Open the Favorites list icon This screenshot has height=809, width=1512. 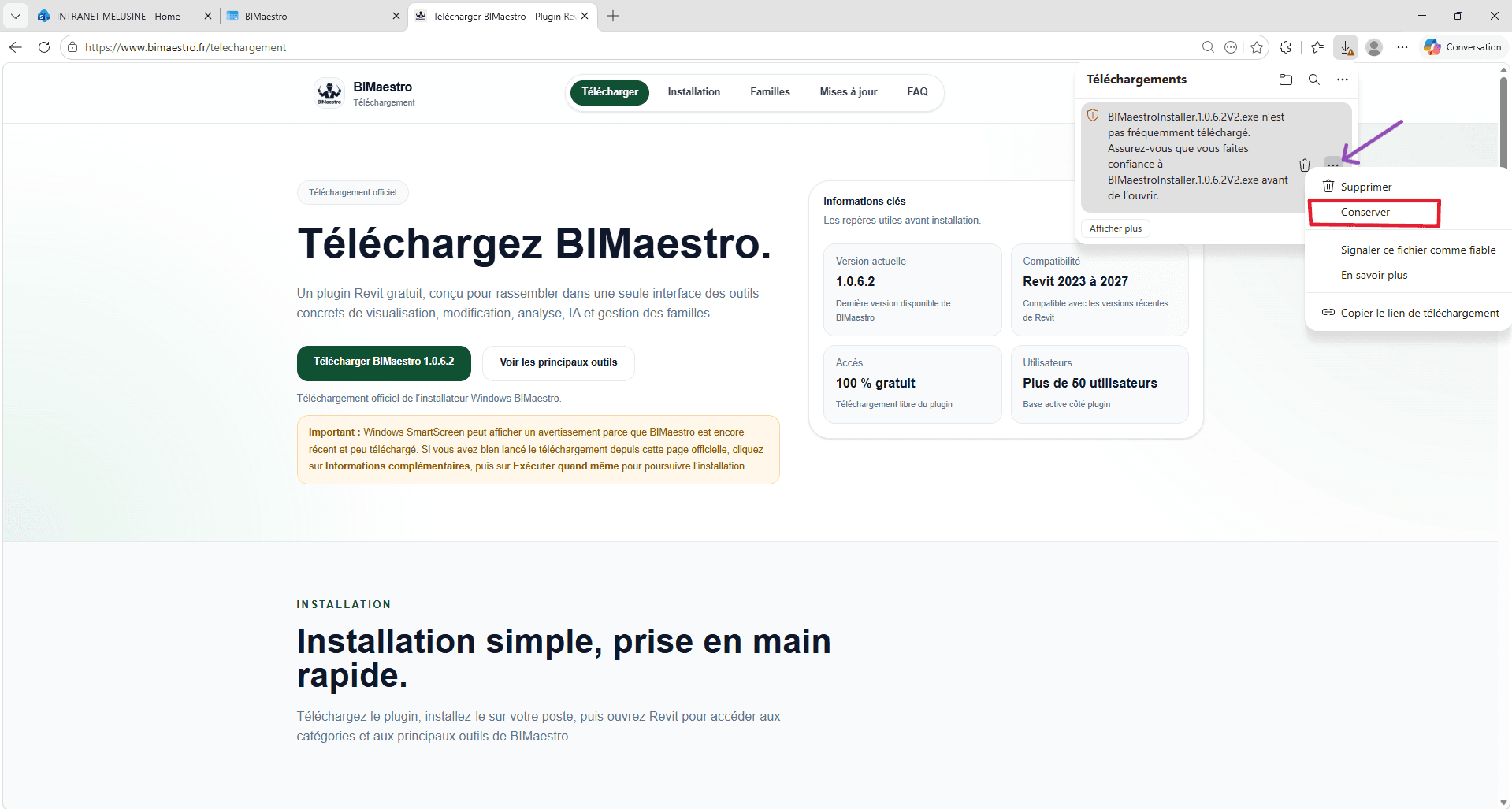point(1317,47)
